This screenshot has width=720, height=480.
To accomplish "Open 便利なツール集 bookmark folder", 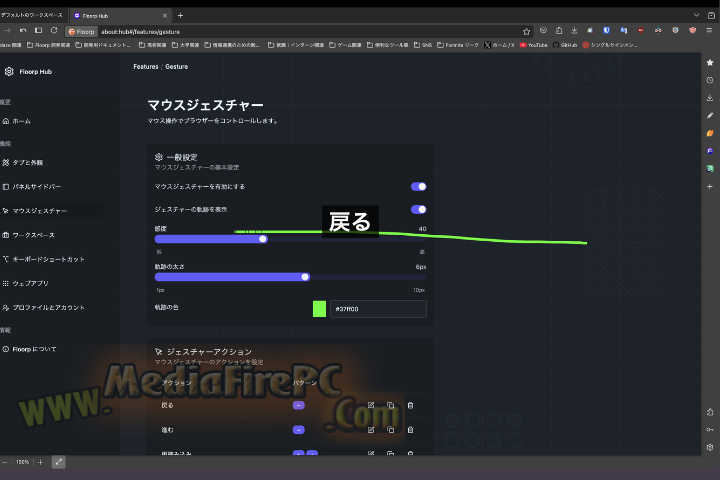I will 388,45.
